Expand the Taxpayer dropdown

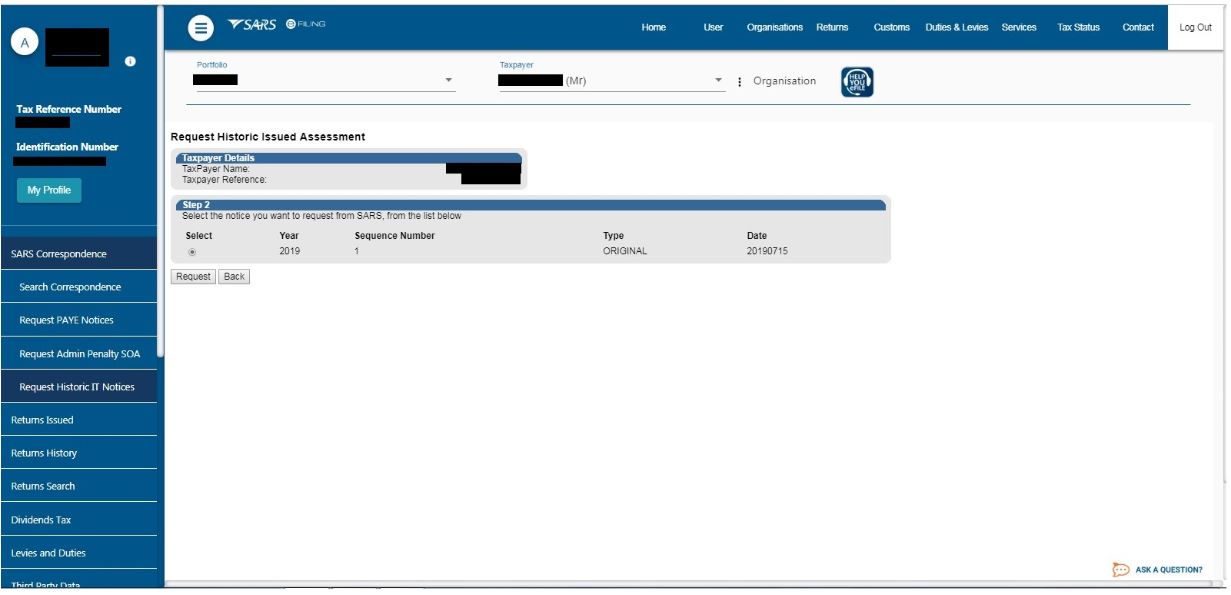coord(718,80)
